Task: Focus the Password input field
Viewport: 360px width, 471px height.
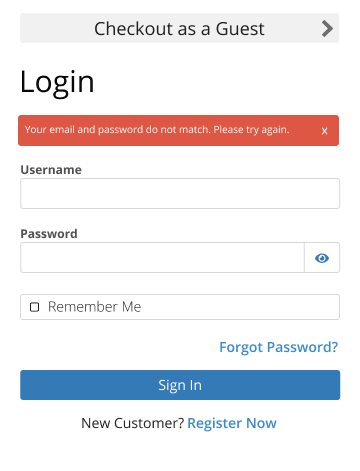Action: click(162, 257)
